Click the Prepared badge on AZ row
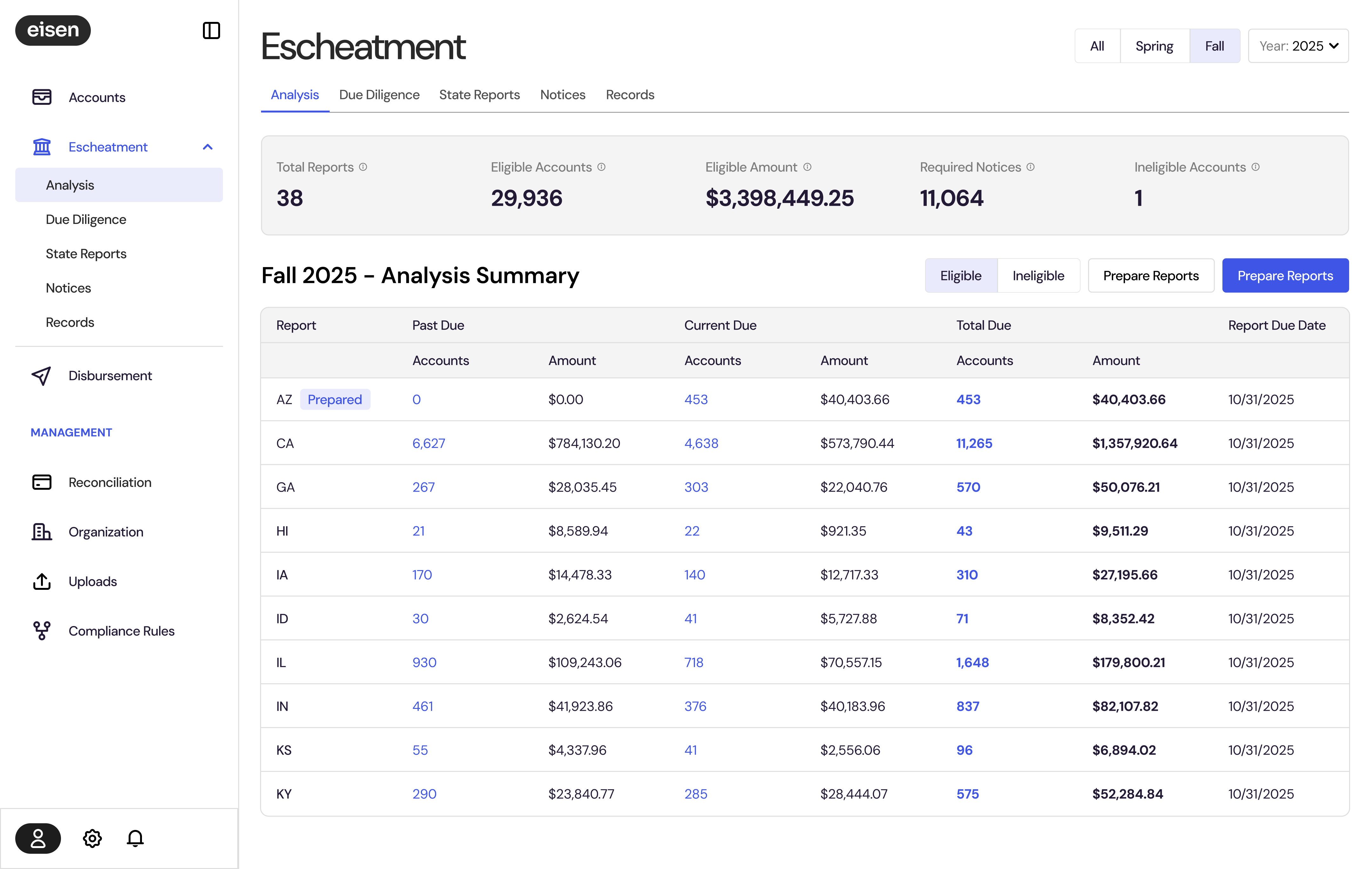 tap(334, 400)
